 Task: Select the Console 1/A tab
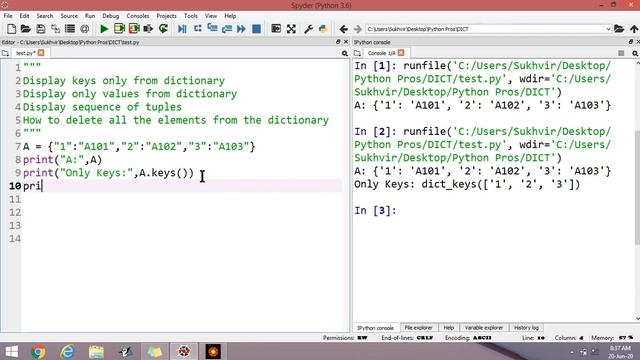[381, 53]
